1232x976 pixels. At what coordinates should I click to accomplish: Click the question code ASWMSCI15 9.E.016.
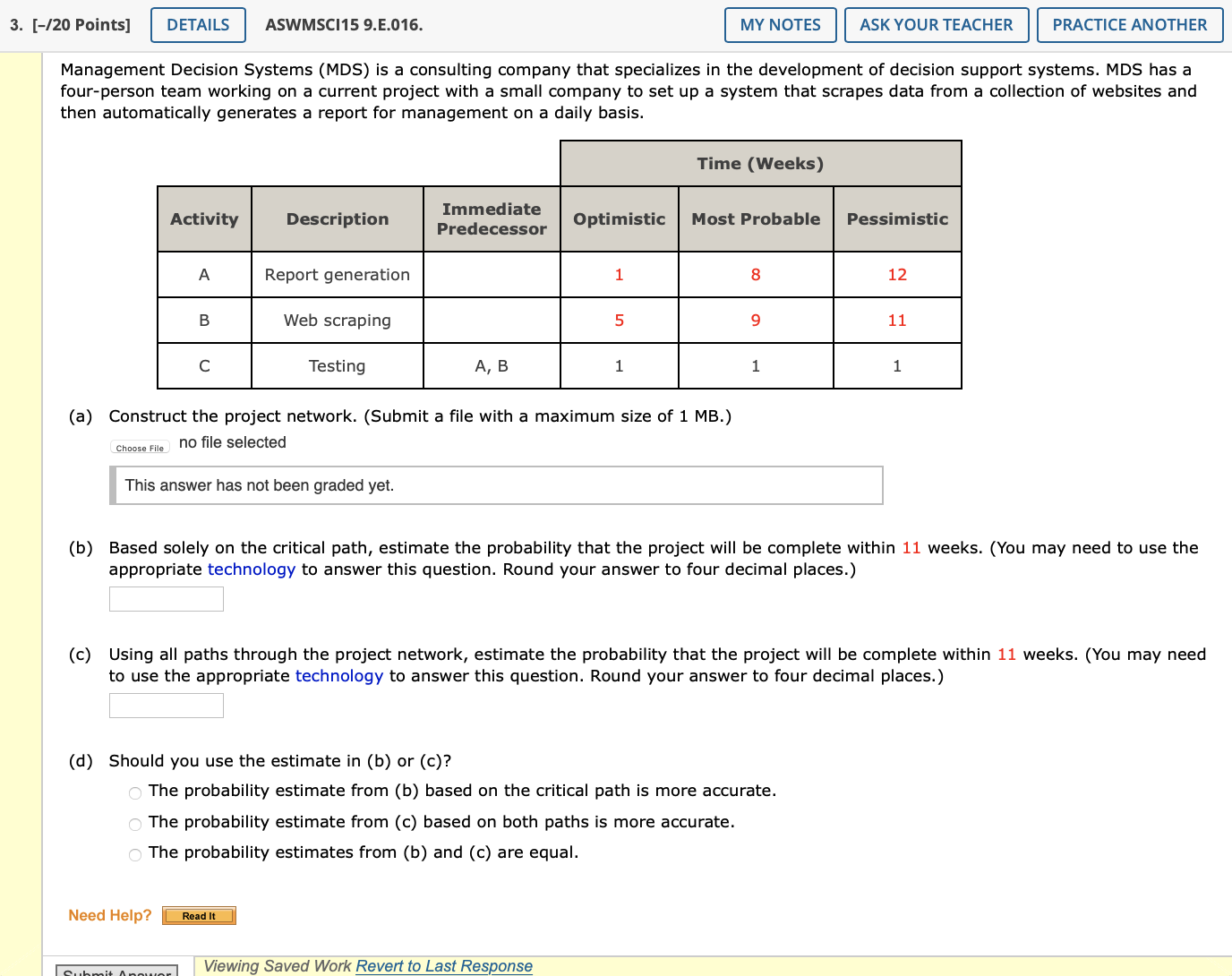pyautogui.click(x=344, y=25)
